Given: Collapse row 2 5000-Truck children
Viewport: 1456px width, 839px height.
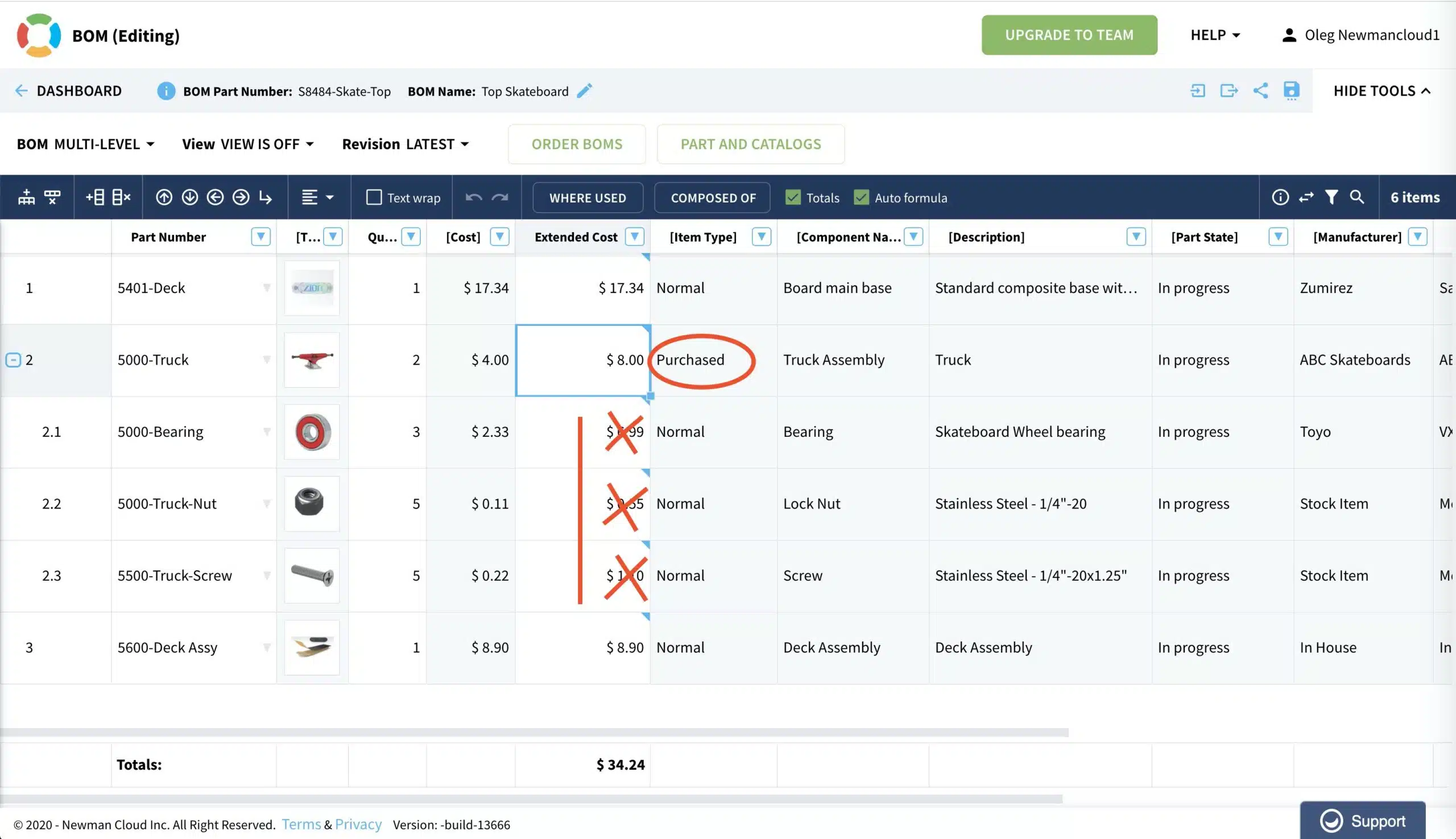Looking at the screenshot, I should click(x=13, y=360).
